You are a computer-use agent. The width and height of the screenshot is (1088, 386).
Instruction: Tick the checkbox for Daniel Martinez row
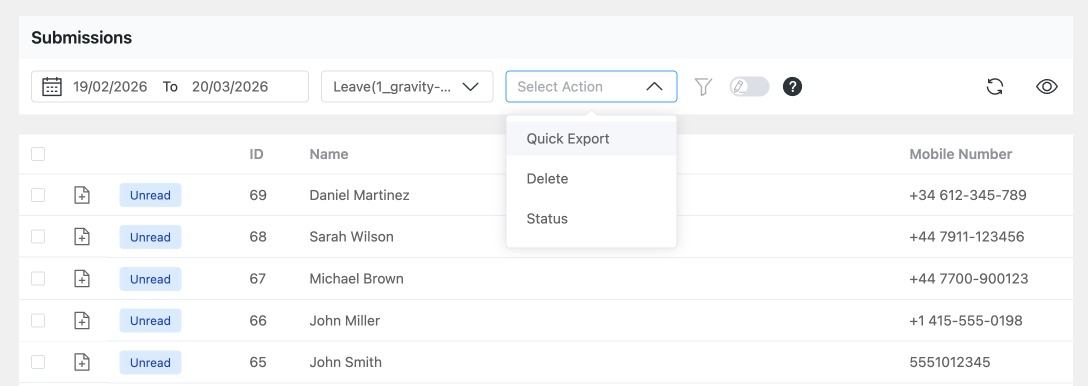point(38,195)
